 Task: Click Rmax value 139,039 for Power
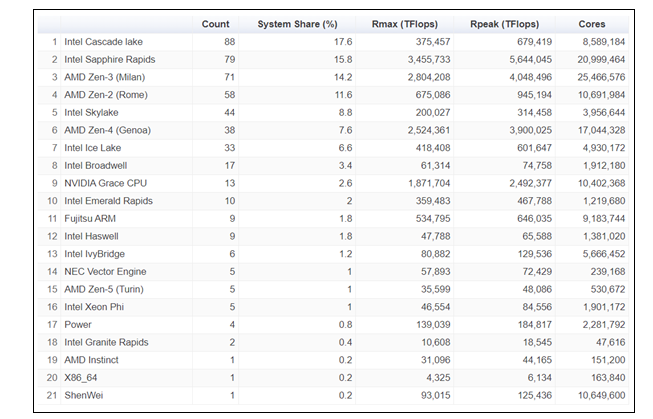[x=433, y=324]
